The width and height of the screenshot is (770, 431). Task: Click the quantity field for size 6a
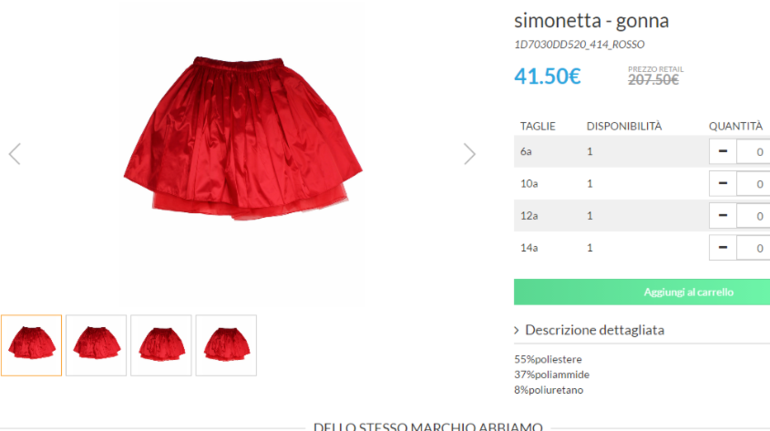753,152
